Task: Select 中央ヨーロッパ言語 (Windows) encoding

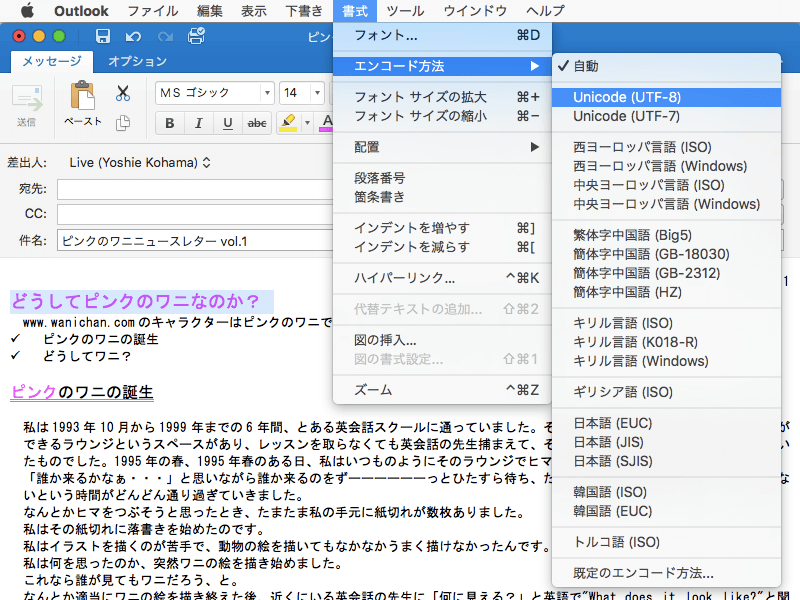Action: (x=666, y=204)
